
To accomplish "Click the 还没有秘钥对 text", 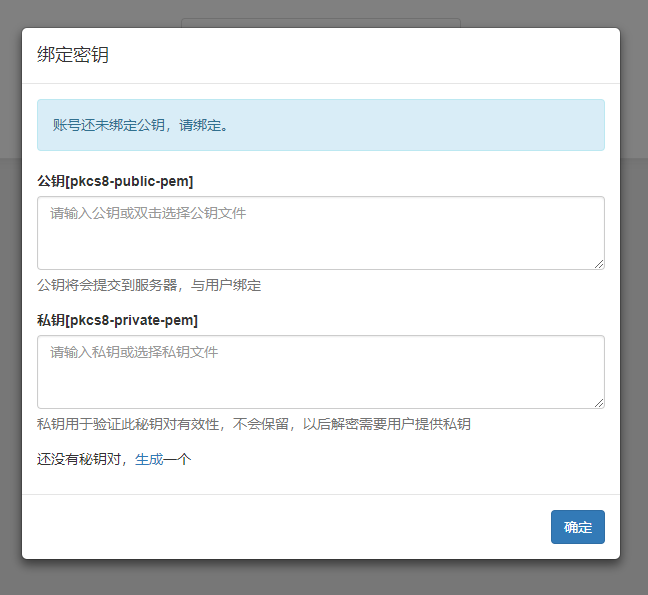I will [x=85, y=460].
